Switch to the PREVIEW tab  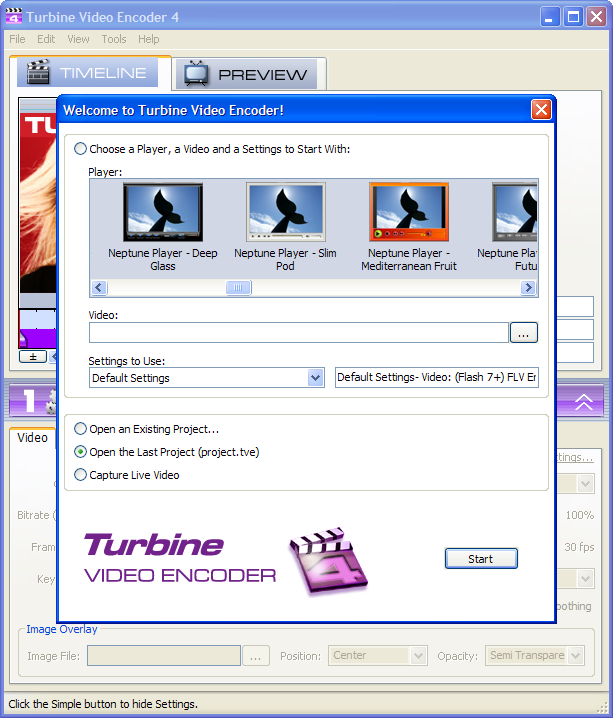pos(247,74)
